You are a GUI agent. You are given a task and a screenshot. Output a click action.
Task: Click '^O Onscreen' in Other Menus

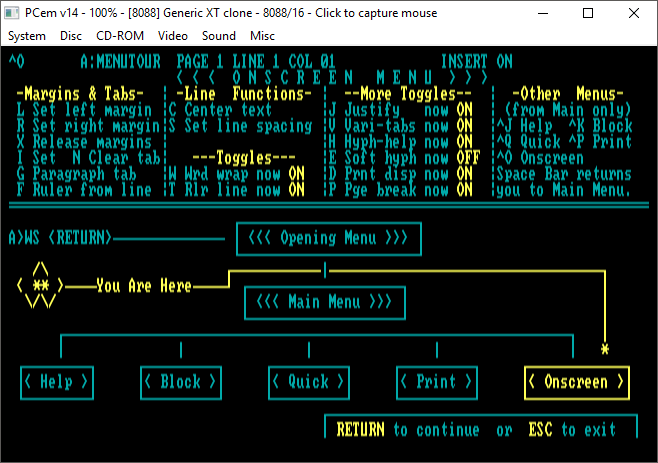click(540, 158)
